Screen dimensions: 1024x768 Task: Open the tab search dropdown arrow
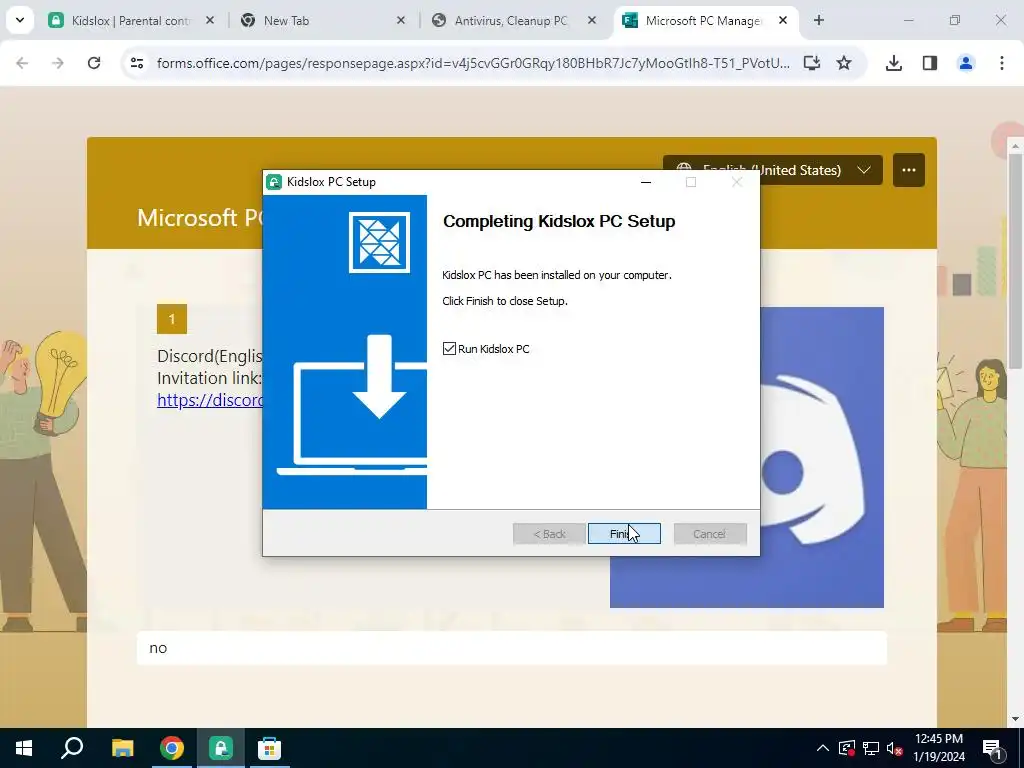pos(20,21)
